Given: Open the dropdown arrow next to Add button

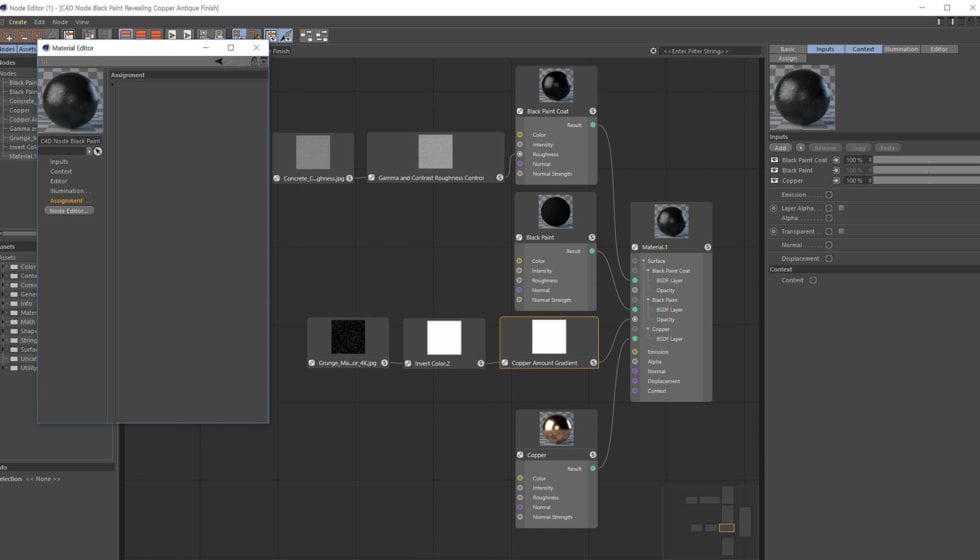Looking at the screenshot, I should (800, 148).
